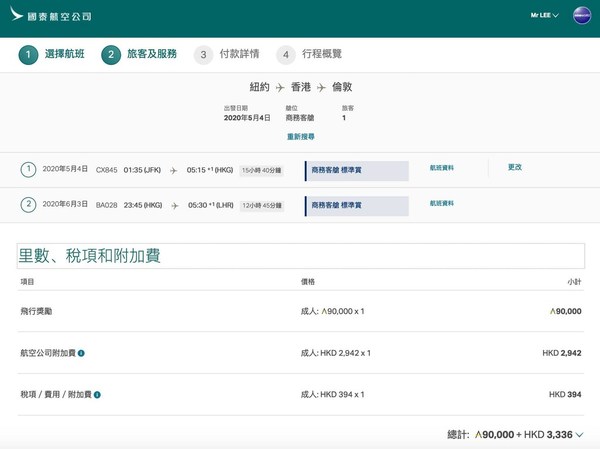This screenshot has height=449, width=600.
Task: Click the step 2 circle icon
Action: tap(111, 55)
